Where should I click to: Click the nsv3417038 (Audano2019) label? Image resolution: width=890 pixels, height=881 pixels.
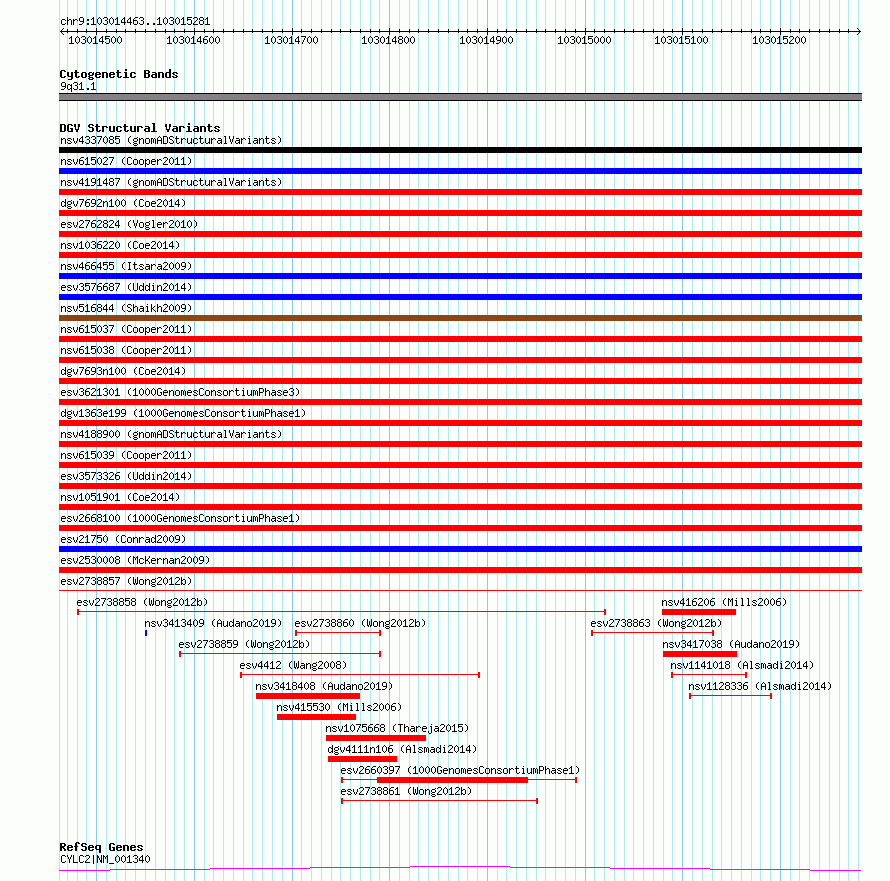[731, 644]
